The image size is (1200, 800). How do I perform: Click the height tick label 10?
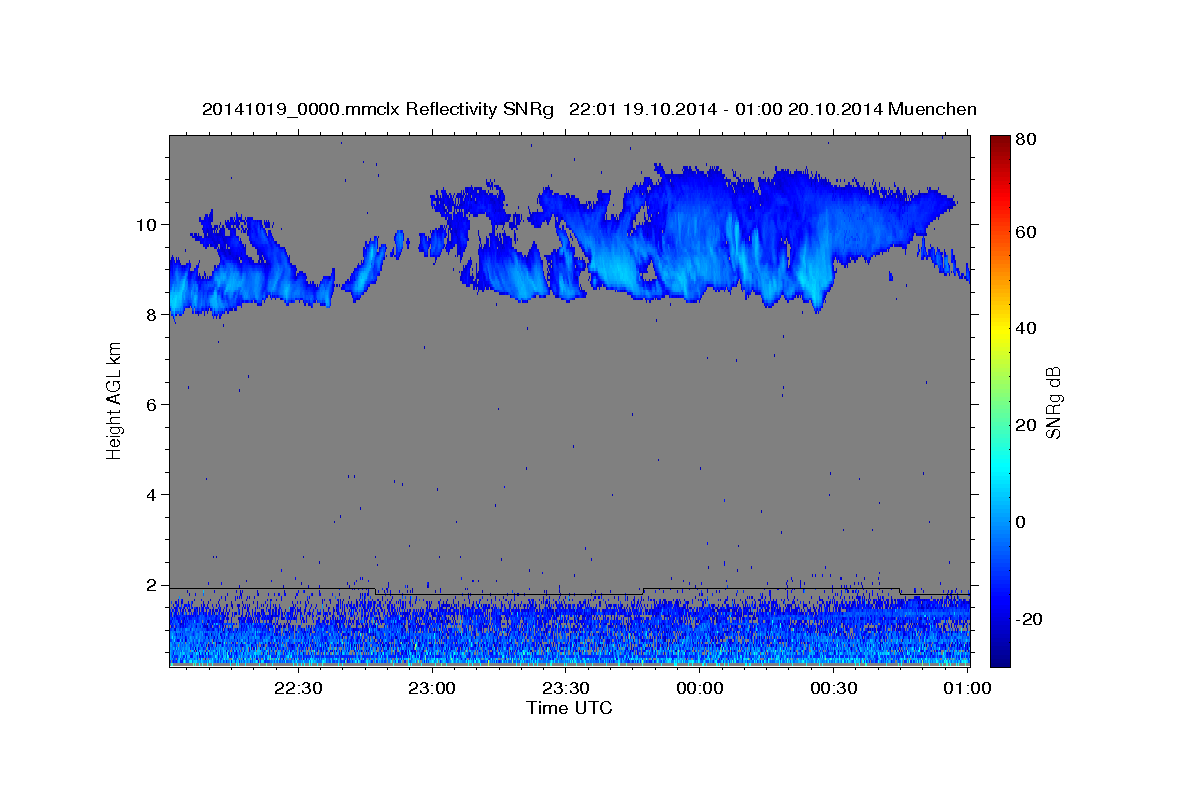click(x=148, y=224)
